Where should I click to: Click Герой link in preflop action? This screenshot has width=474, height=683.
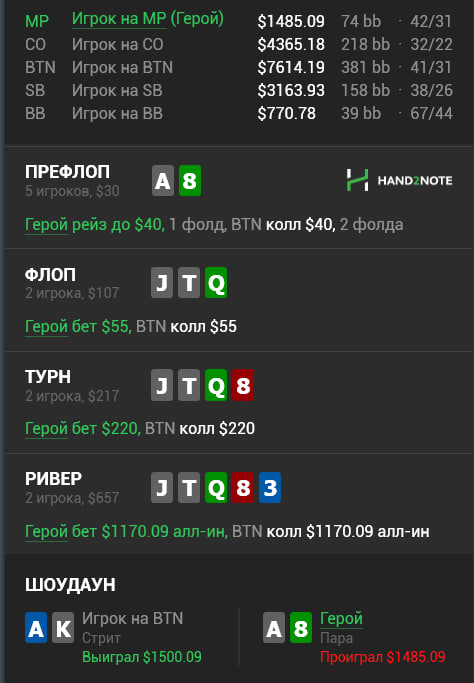pyautogui.click(x=46, y=225)
